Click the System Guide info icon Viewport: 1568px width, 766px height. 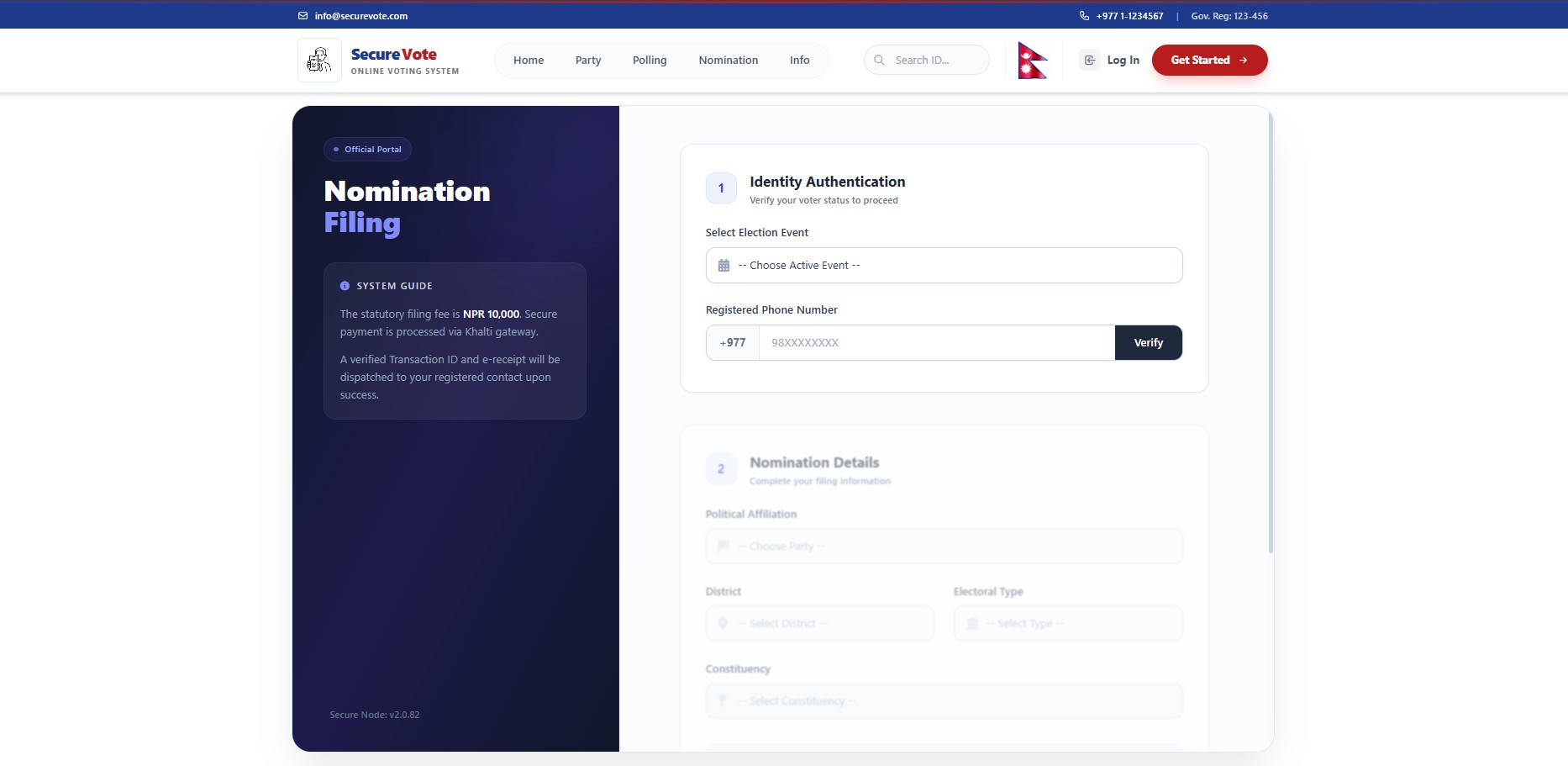[345, 286]
